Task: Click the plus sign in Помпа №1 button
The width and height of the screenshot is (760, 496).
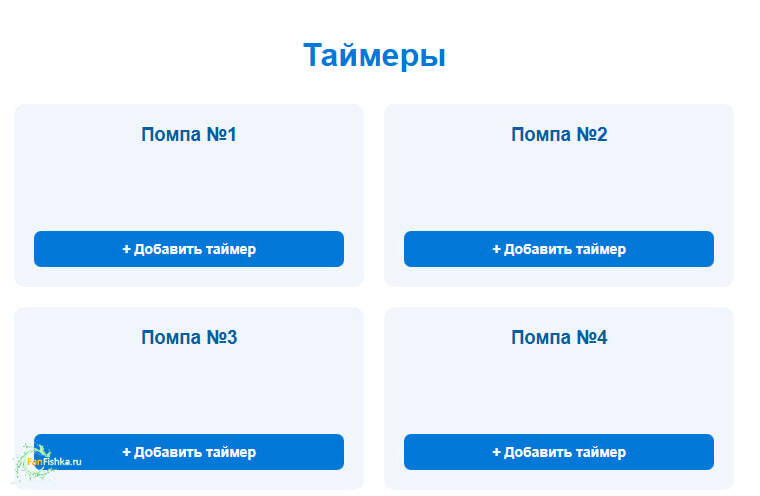Action: tap(127, 249)
